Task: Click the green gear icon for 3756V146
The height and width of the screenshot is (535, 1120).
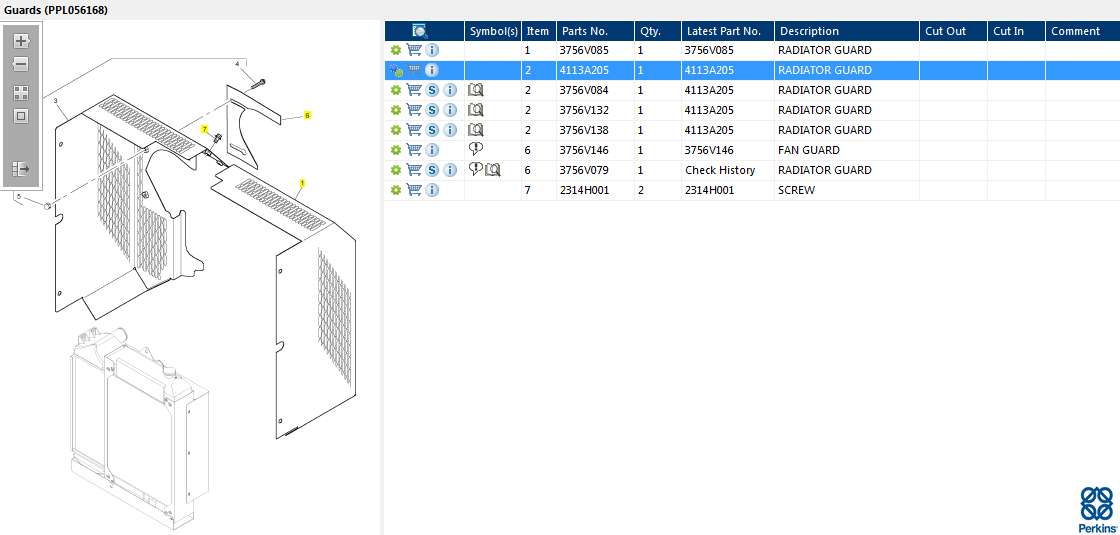Action: point(396,150)
